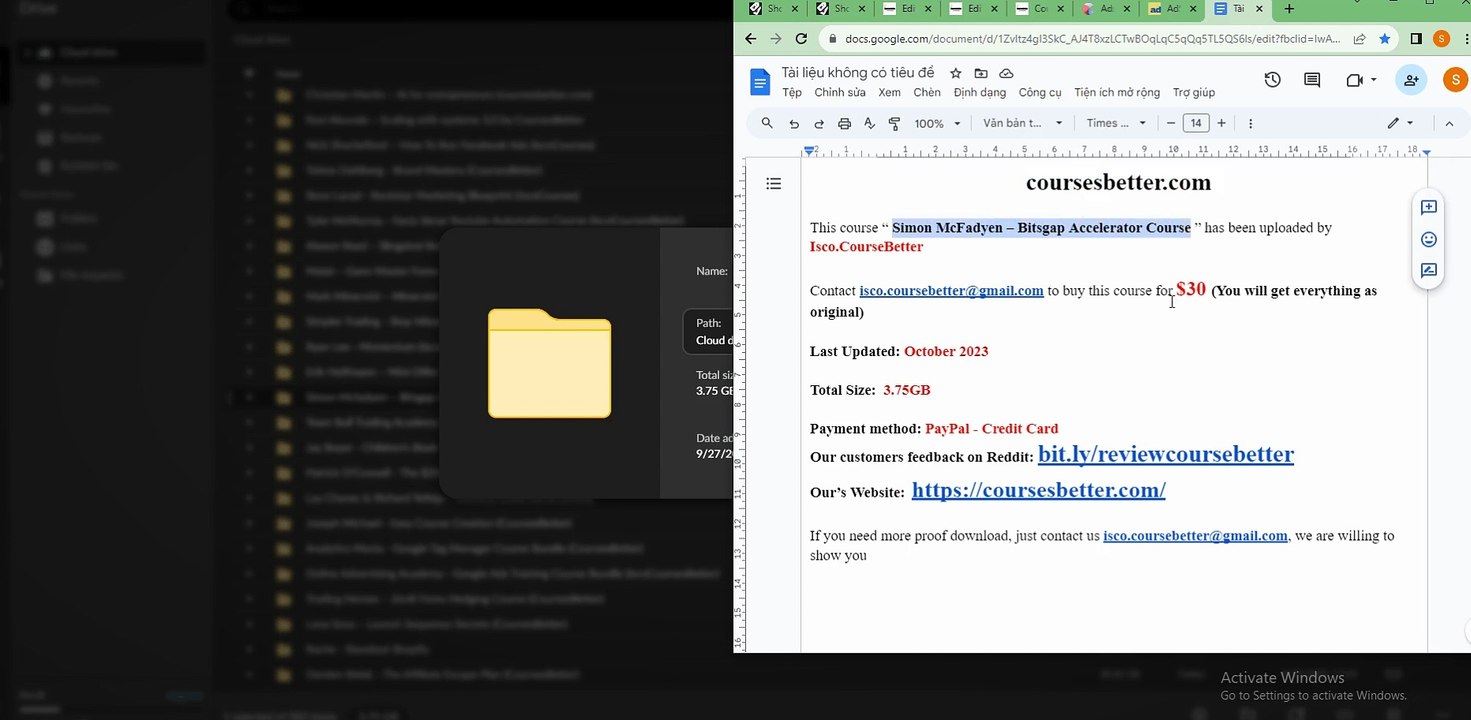Decrease the font size with minus

click(x=1171, y=123)
